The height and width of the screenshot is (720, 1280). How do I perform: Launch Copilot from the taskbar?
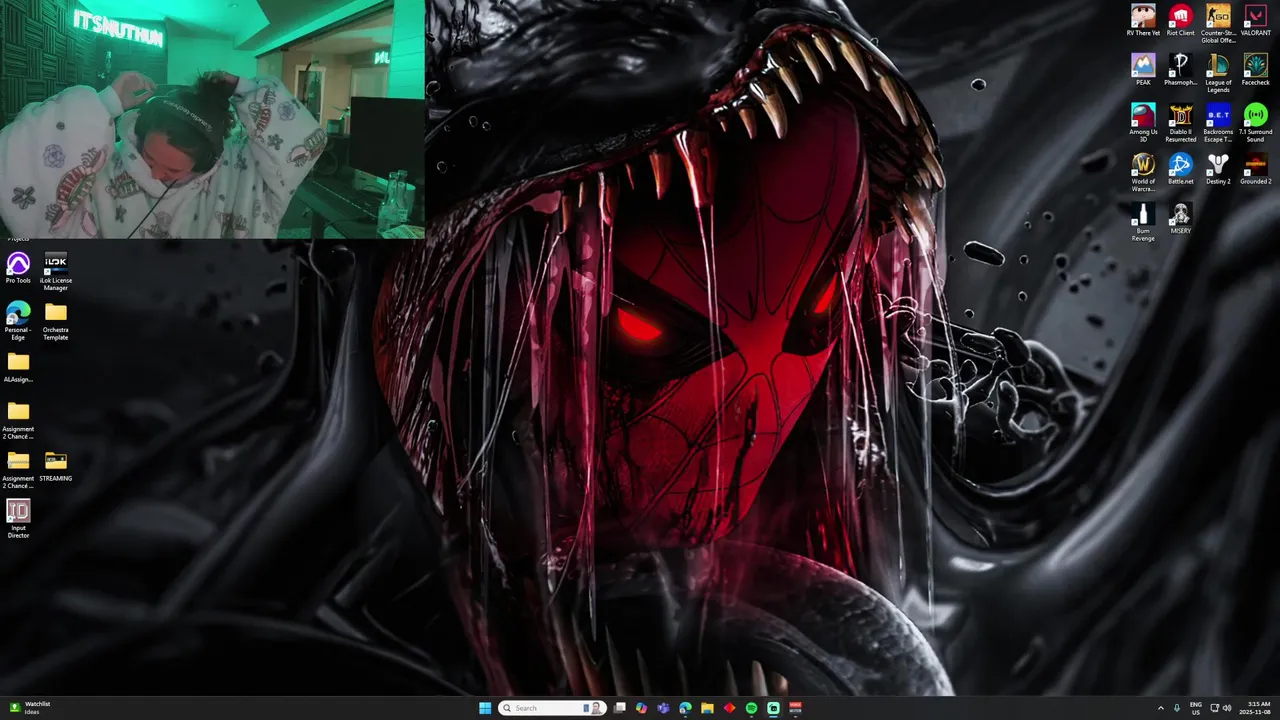(x=641, y=708)
